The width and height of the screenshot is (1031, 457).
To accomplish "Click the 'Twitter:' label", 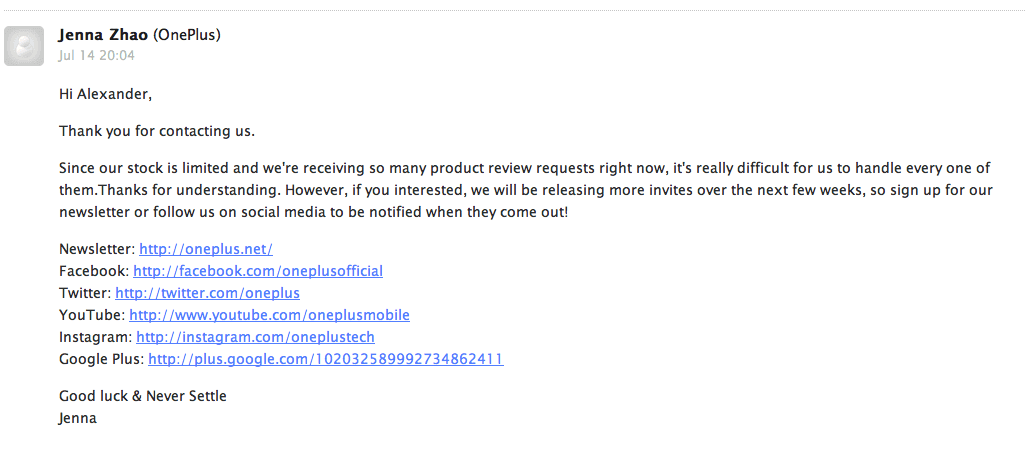I will 85,293.
